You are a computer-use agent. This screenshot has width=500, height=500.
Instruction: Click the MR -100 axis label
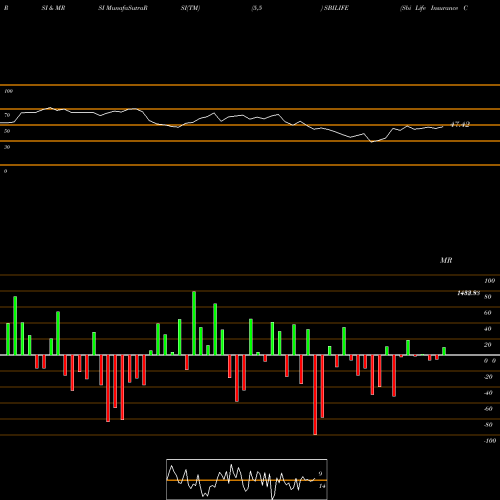click(x=490, y=441)
